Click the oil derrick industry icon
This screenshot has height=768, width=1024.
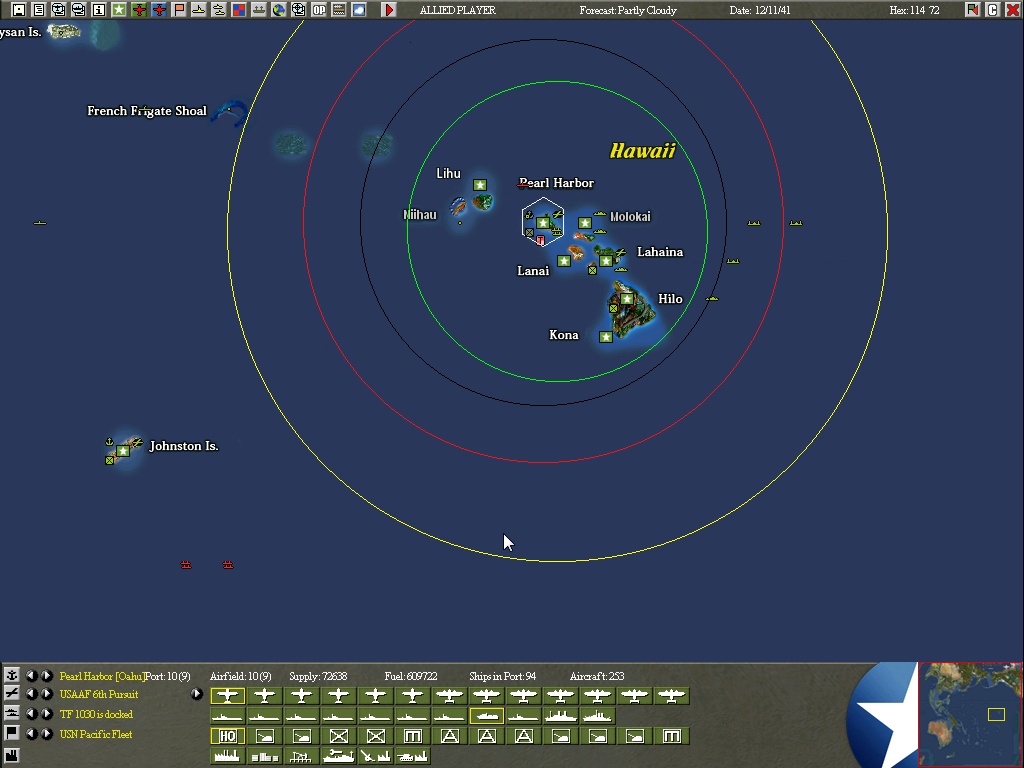[301, 756]
